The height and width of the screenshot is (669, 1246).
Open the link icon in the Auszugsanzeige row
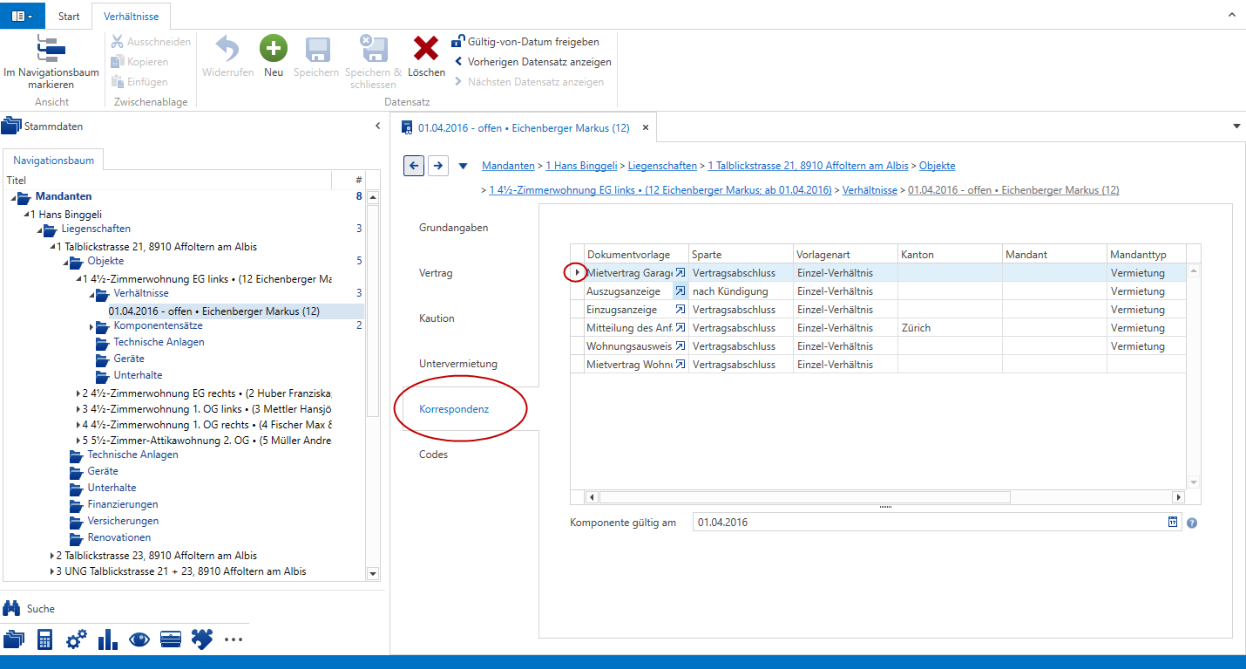(680, 291)
